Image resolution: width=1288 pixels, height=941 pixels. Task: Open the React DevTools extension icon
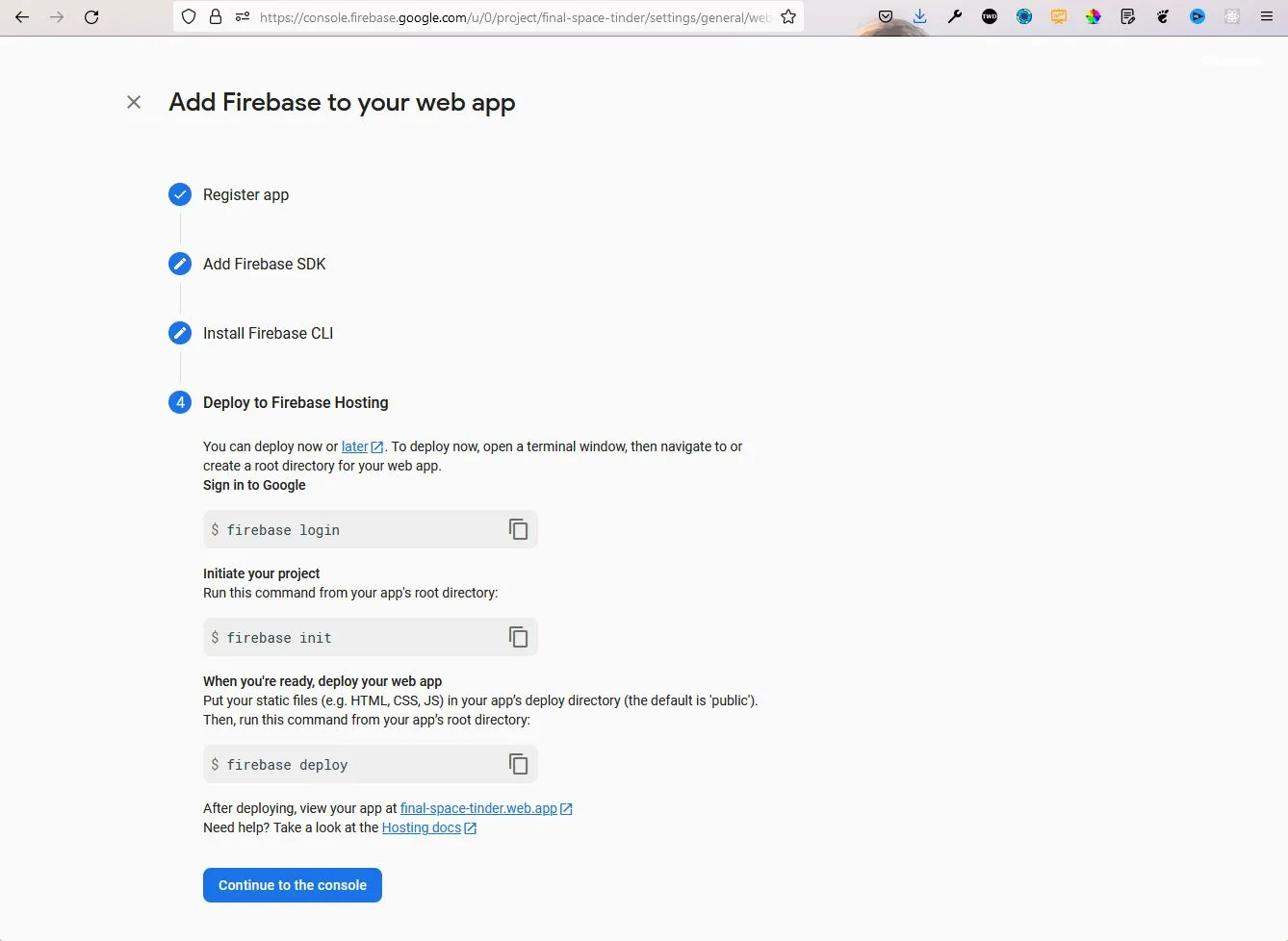1232,16
